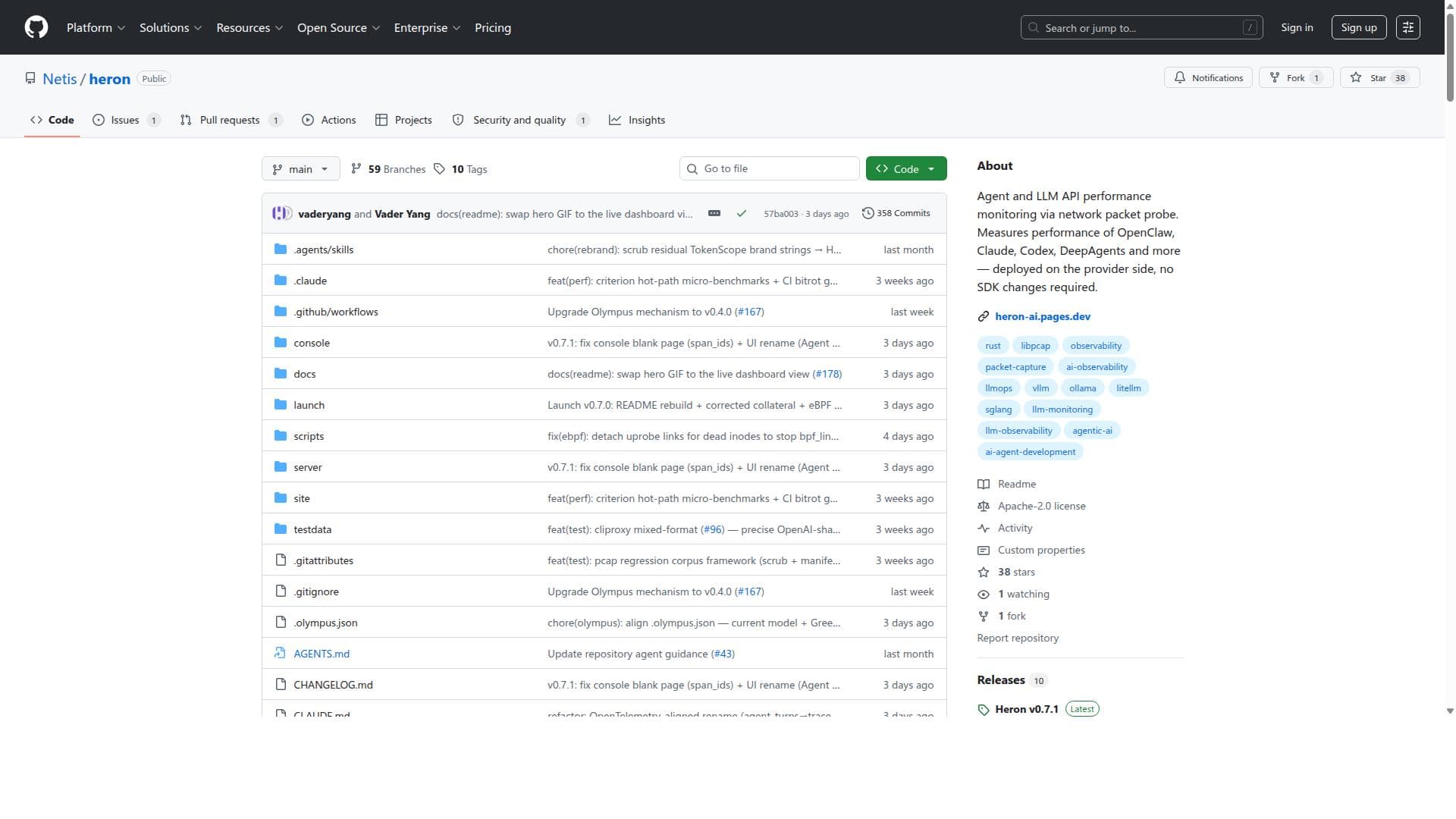Expand the Resources menu
1456x819 pixels.
[249, 27]
